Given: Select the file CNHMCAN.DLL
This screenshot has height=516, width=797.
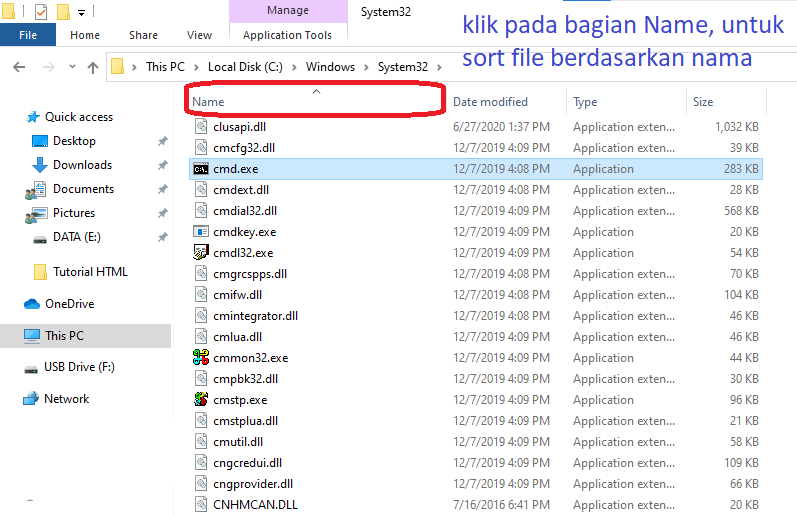Looking at the screenshot, I should point(255,505).
